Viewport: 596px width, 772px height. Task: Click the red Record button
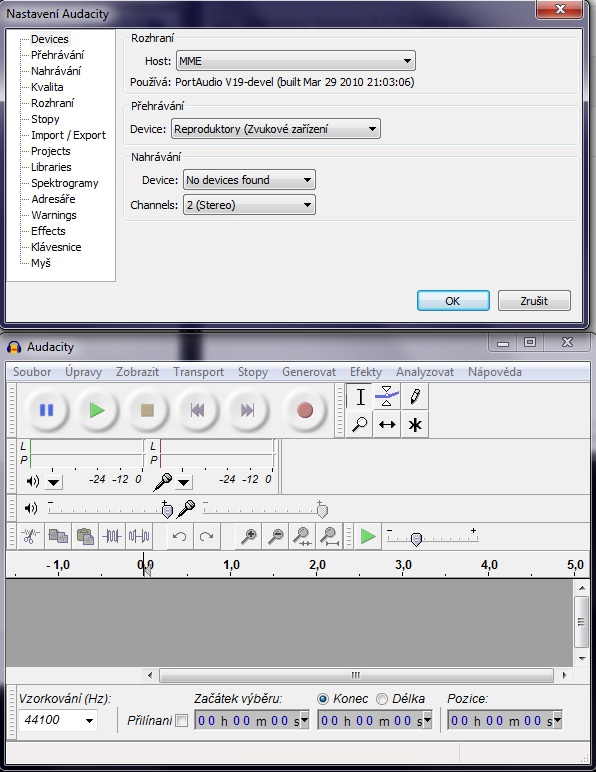coord(305,410)
